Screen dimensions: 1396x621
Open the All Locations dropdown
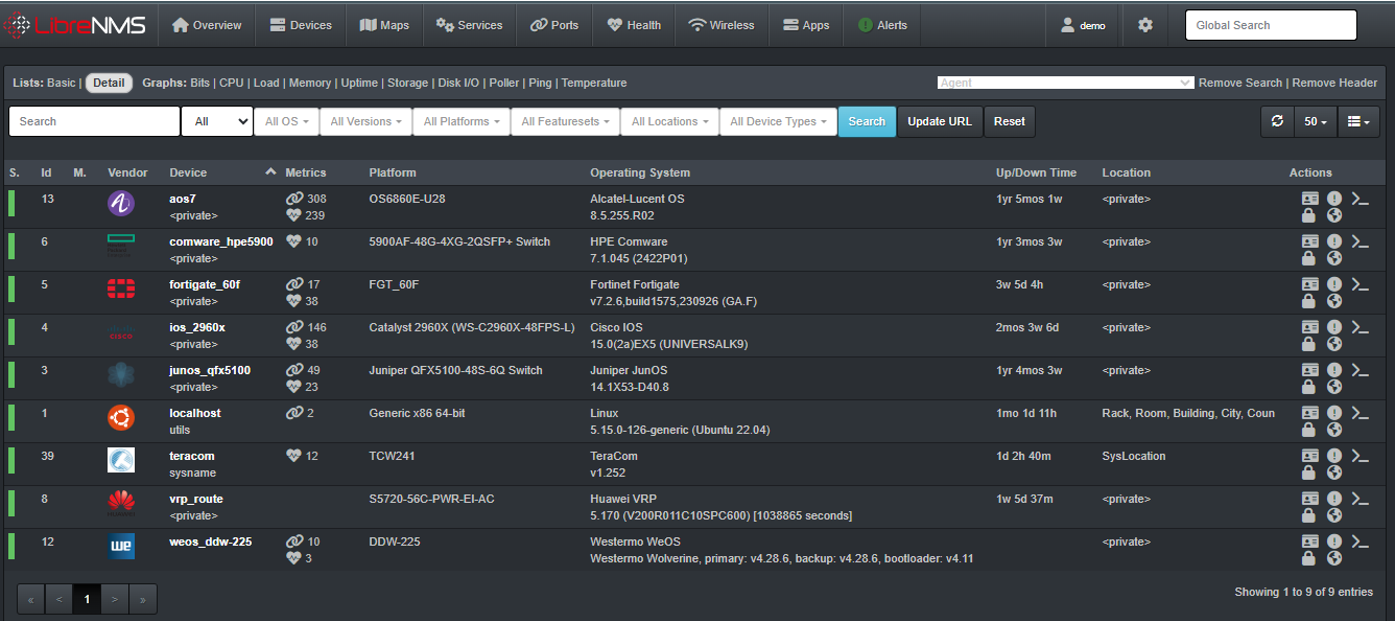[669, 121]
